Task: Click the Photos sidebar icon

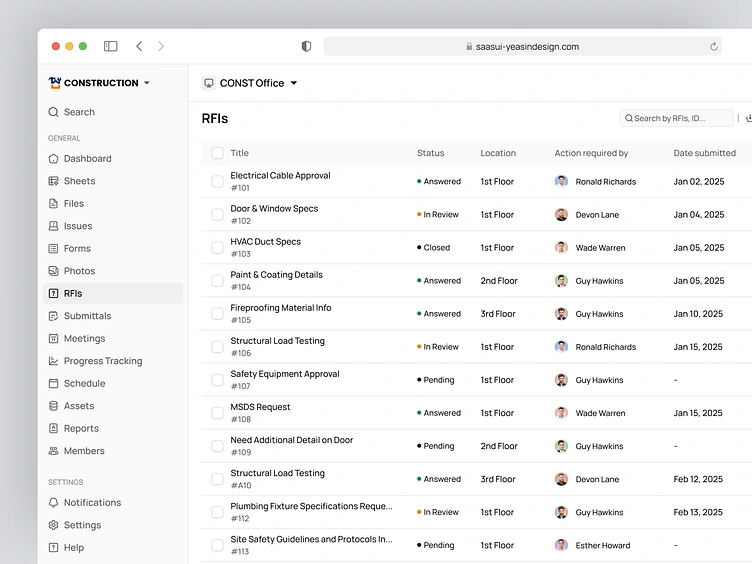Action: click(53, 271)
